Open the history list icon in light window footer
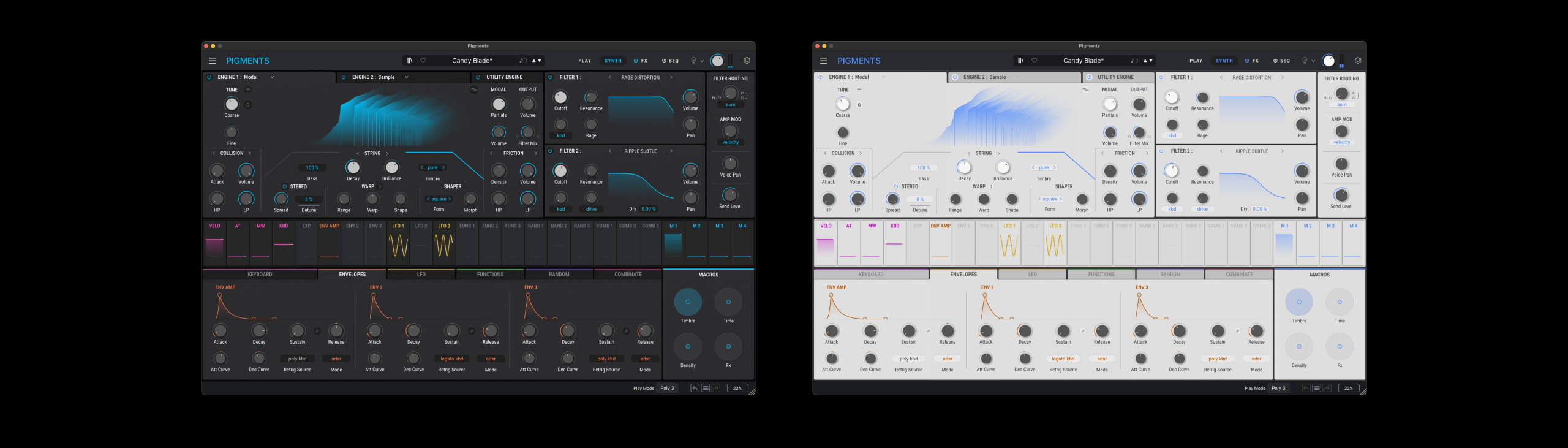Image resolution: width=1568 pixels, height=448 pixels. 1316,388
